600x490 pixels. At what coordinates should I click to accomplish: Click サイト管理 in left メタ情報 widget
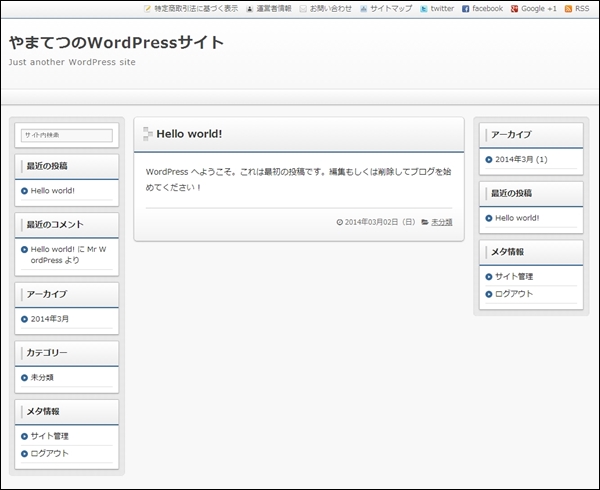click(x=49, y=436)
